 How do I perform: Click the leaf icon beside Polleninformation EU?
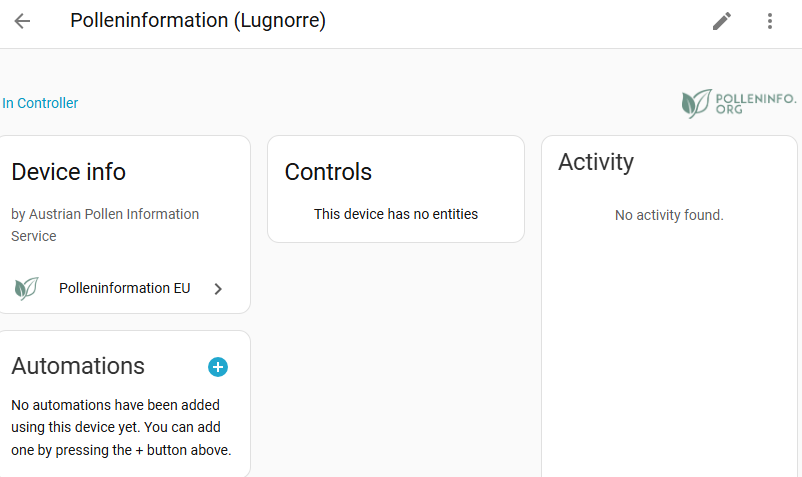26,289
